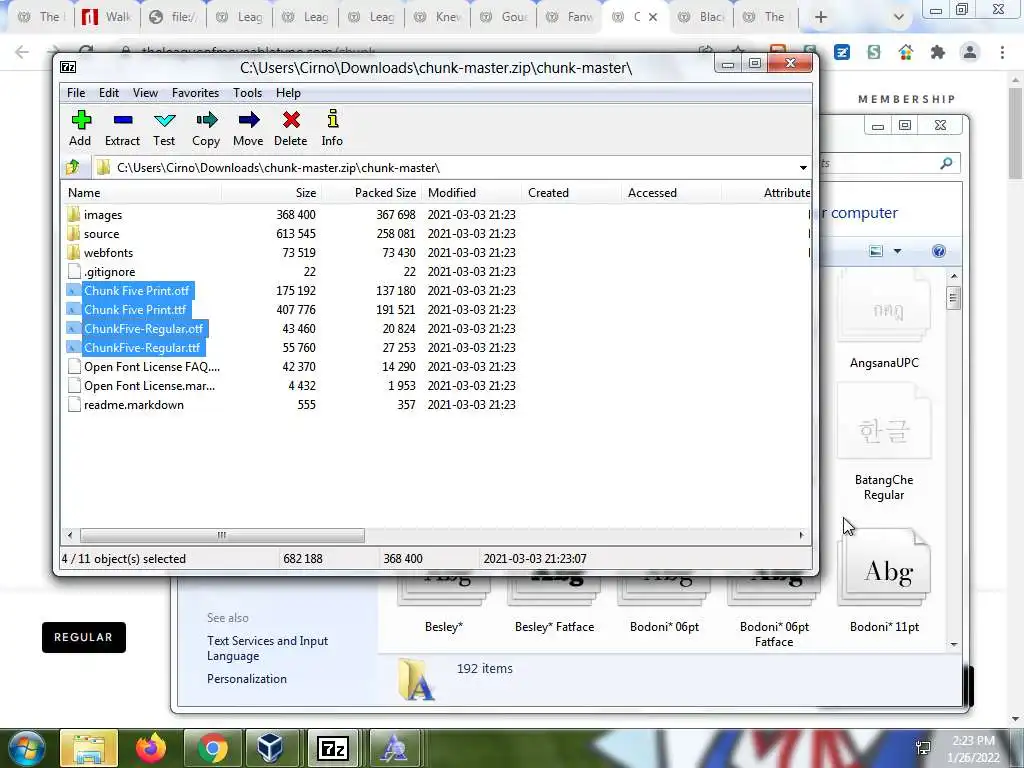The image size is (1024, 768).
Task: Select Open Font License.mar... file
Action: pyautogui.click(x=149, y=385)
